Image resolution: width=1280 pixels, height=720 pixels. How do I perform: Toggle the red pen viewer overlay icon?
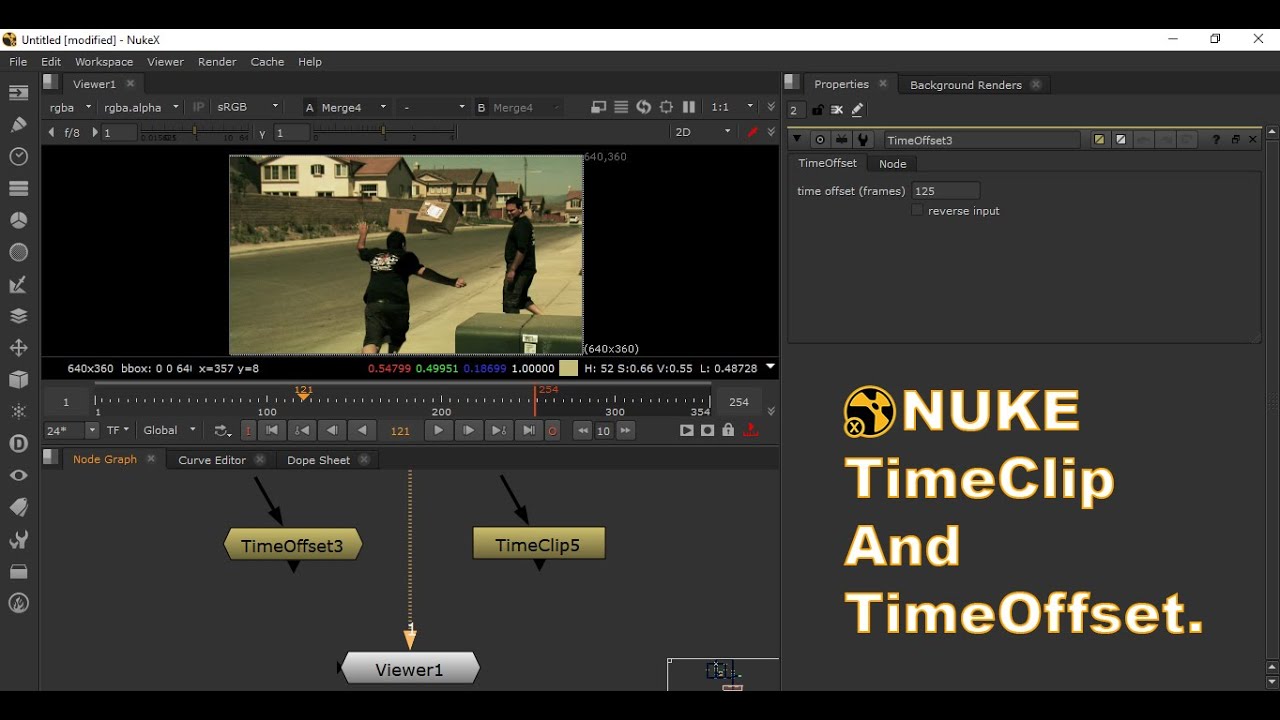pos(753,132)
